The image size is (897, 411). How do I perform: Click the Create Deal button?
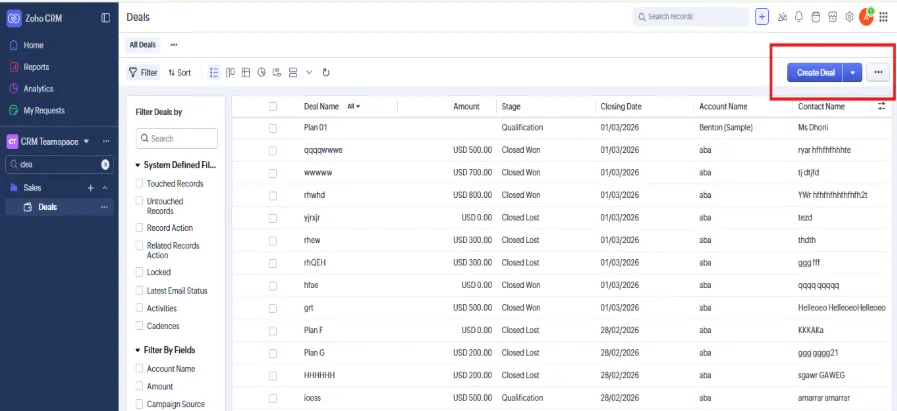815,73
